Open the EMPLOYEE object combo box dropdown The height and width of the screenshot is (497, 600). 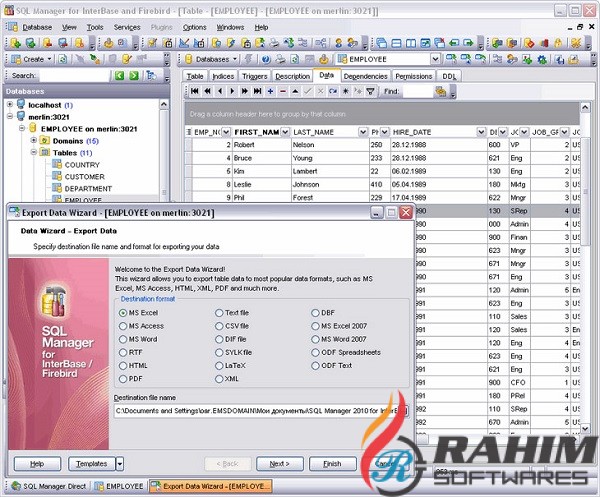(435, 59)
